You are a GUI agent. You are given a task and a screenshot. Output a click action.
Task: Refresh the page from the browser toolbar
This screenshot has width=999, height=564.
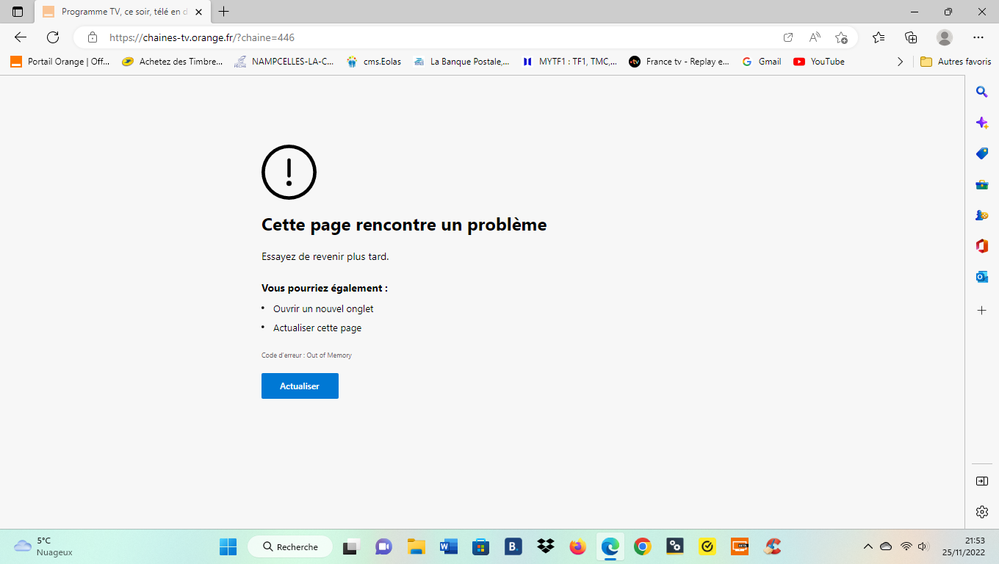[53, 37]
